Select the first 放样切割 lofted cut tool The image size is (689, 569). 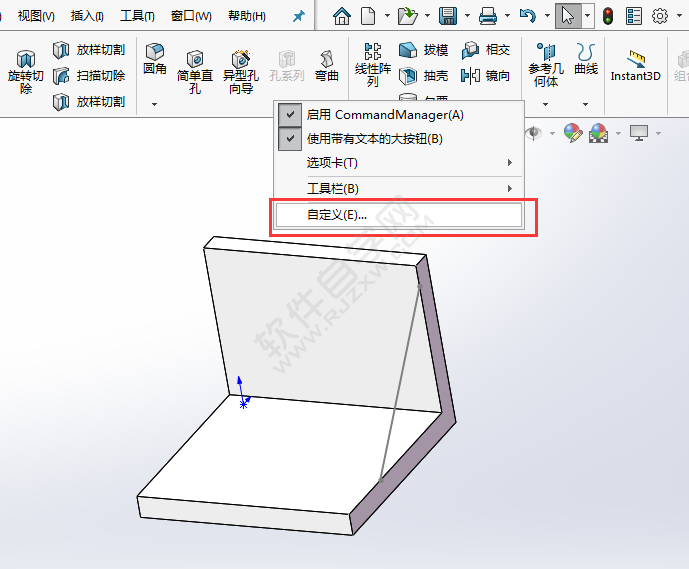tap(89, 50)
